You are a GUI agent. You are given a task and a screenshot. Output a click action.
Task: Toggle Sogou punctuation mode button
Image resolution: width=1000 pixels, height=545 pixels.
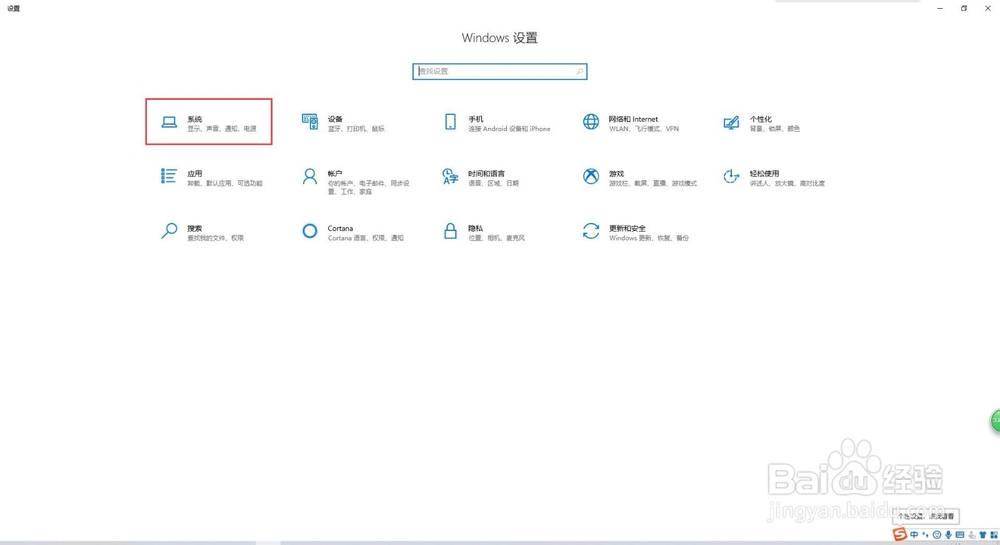point(925,534)
